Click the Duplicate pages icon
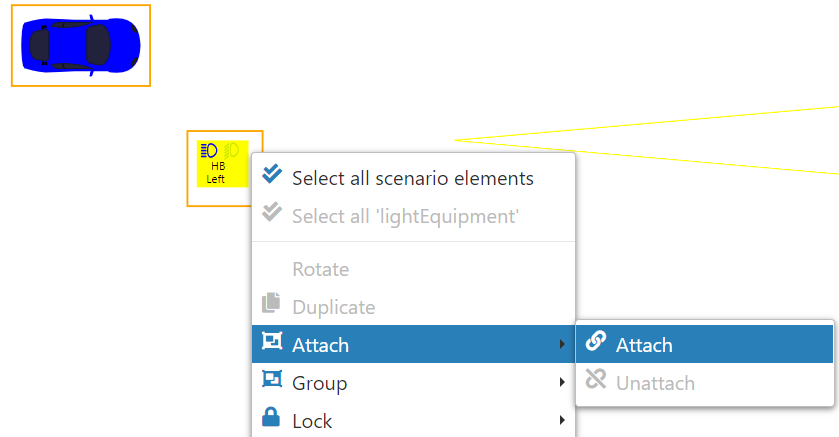This screenshot has width=839, height=437. pos(271,303)
